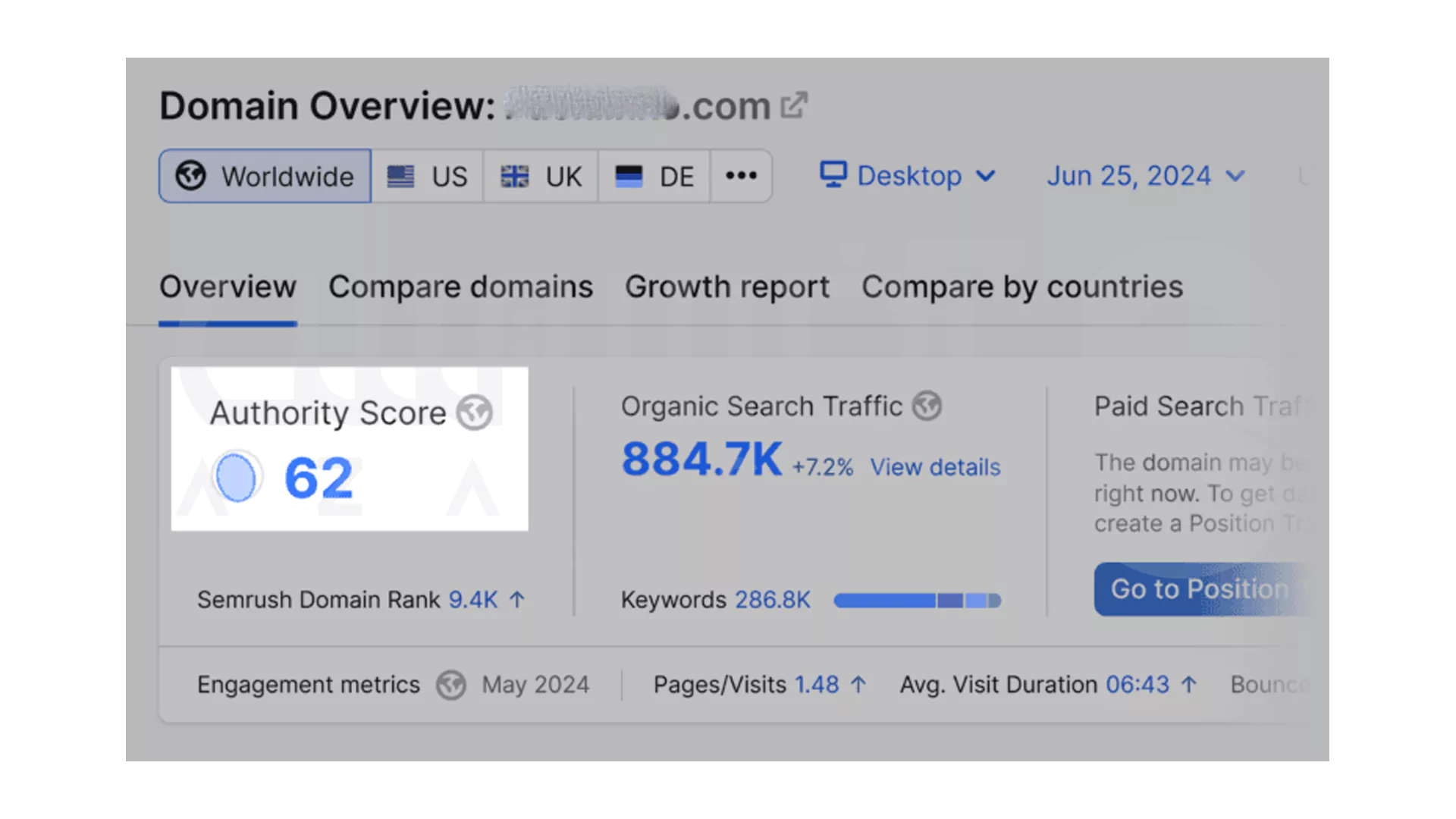Click globe icon next to Engagement metrics
1456x819 pixels.
pos(450,685)
